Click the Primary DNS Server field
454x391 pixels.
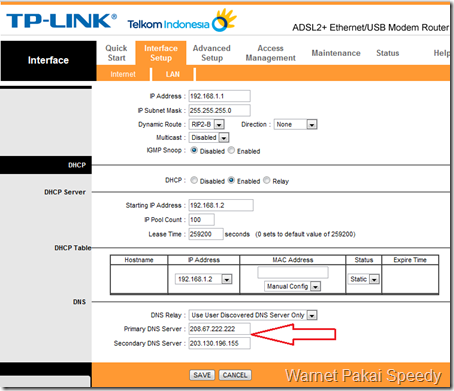[219, 329]
